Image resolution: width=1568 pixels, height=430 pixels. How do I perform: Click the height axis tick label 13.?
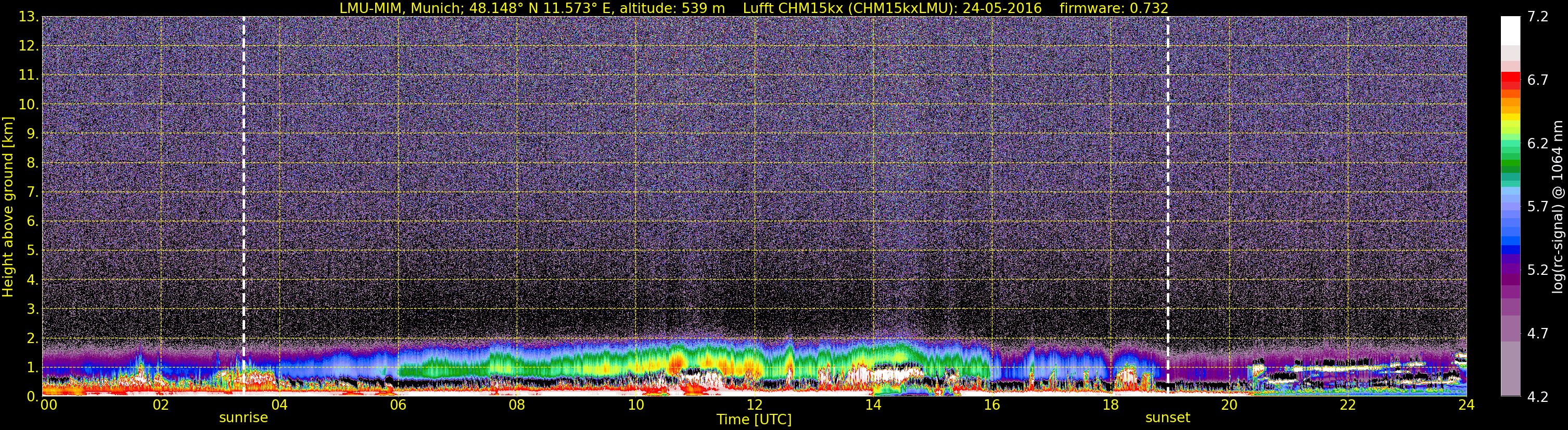(28, 17)
